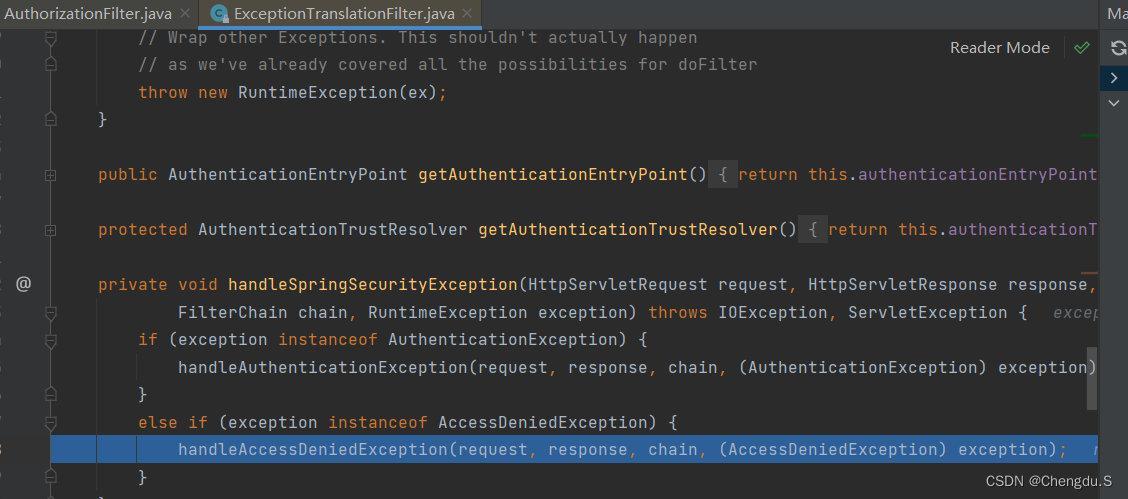
Task: Close the AuthorizationFilter.java tab
Action: (x=185, y=14)
